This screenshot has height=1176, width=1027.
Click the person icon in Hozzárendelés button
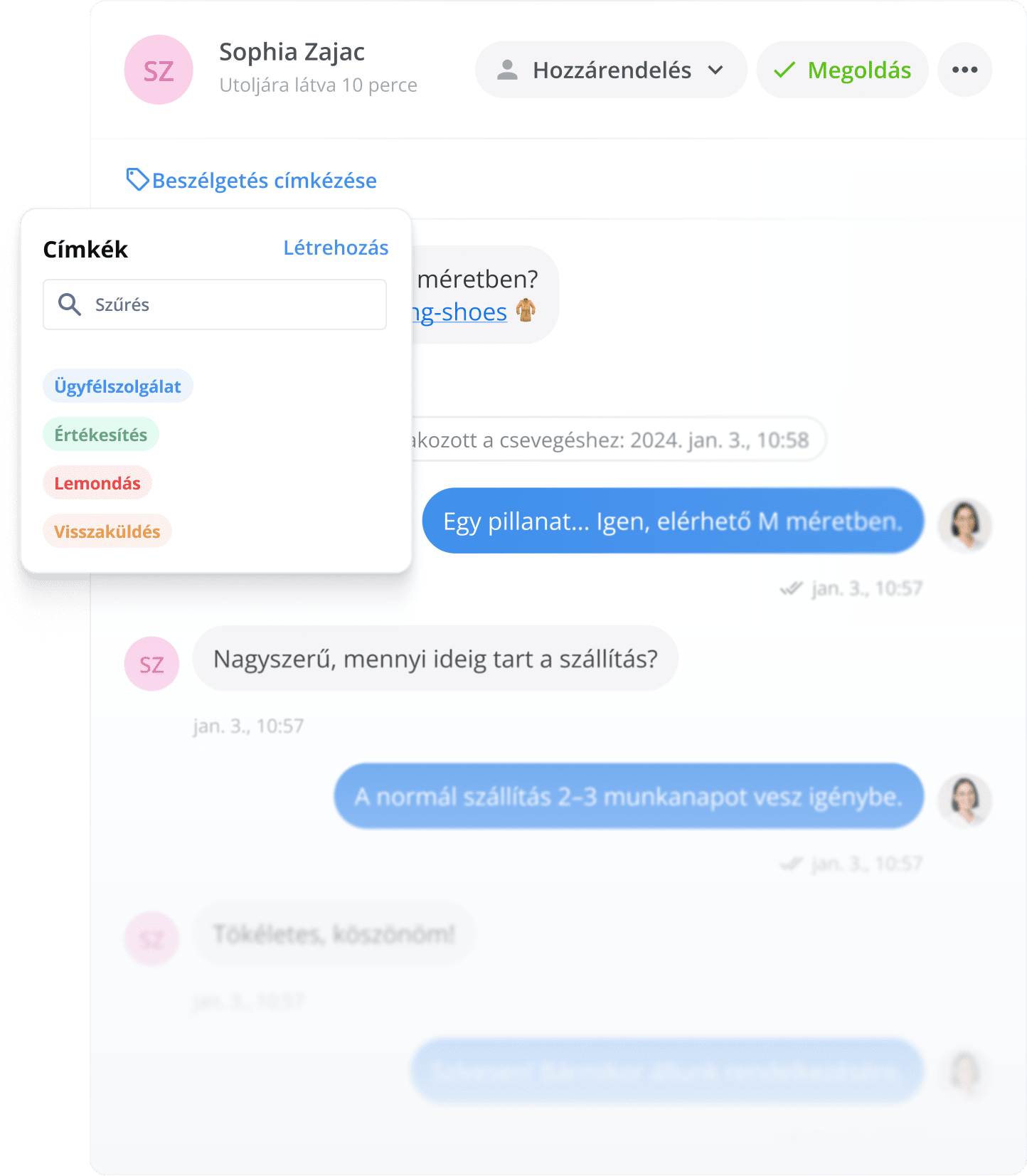(507, 70)
